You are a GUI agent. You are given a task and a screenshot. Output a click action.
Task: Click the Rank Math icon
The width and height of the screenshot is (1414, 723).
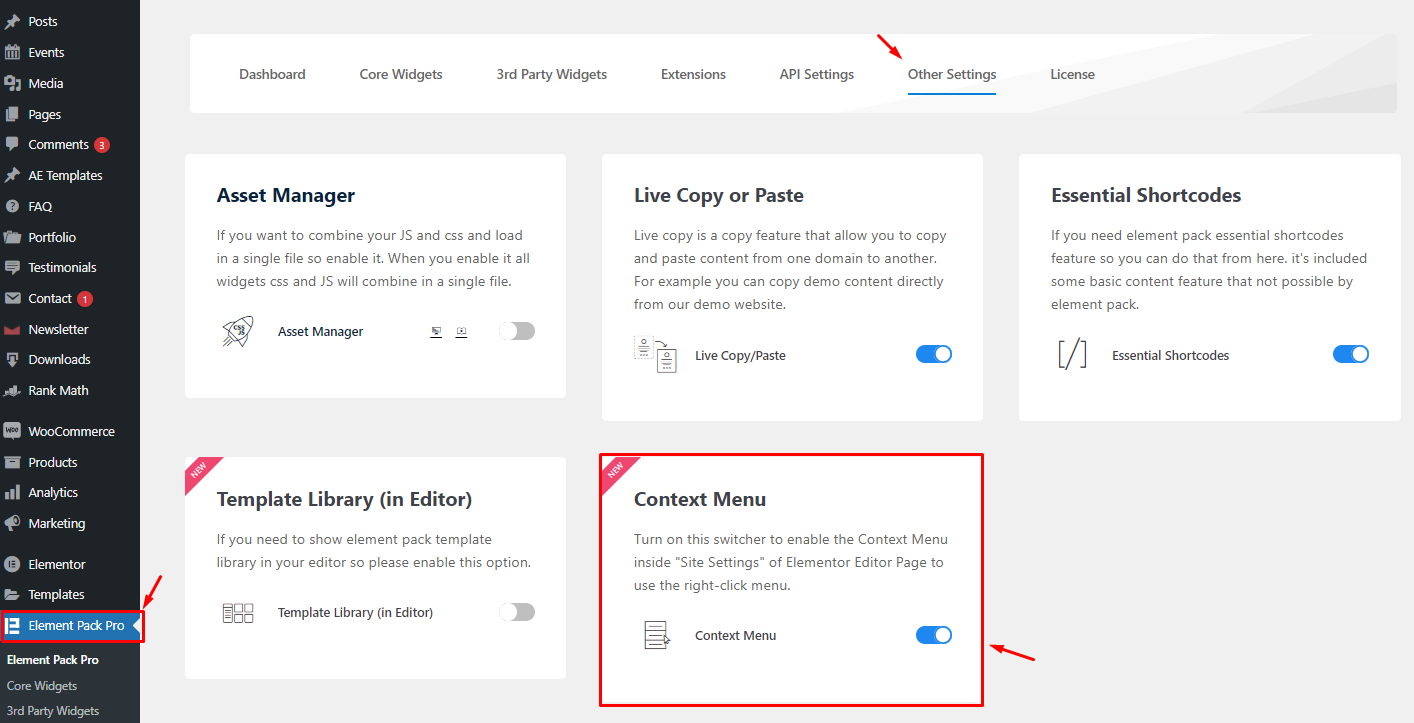(12, 390)
